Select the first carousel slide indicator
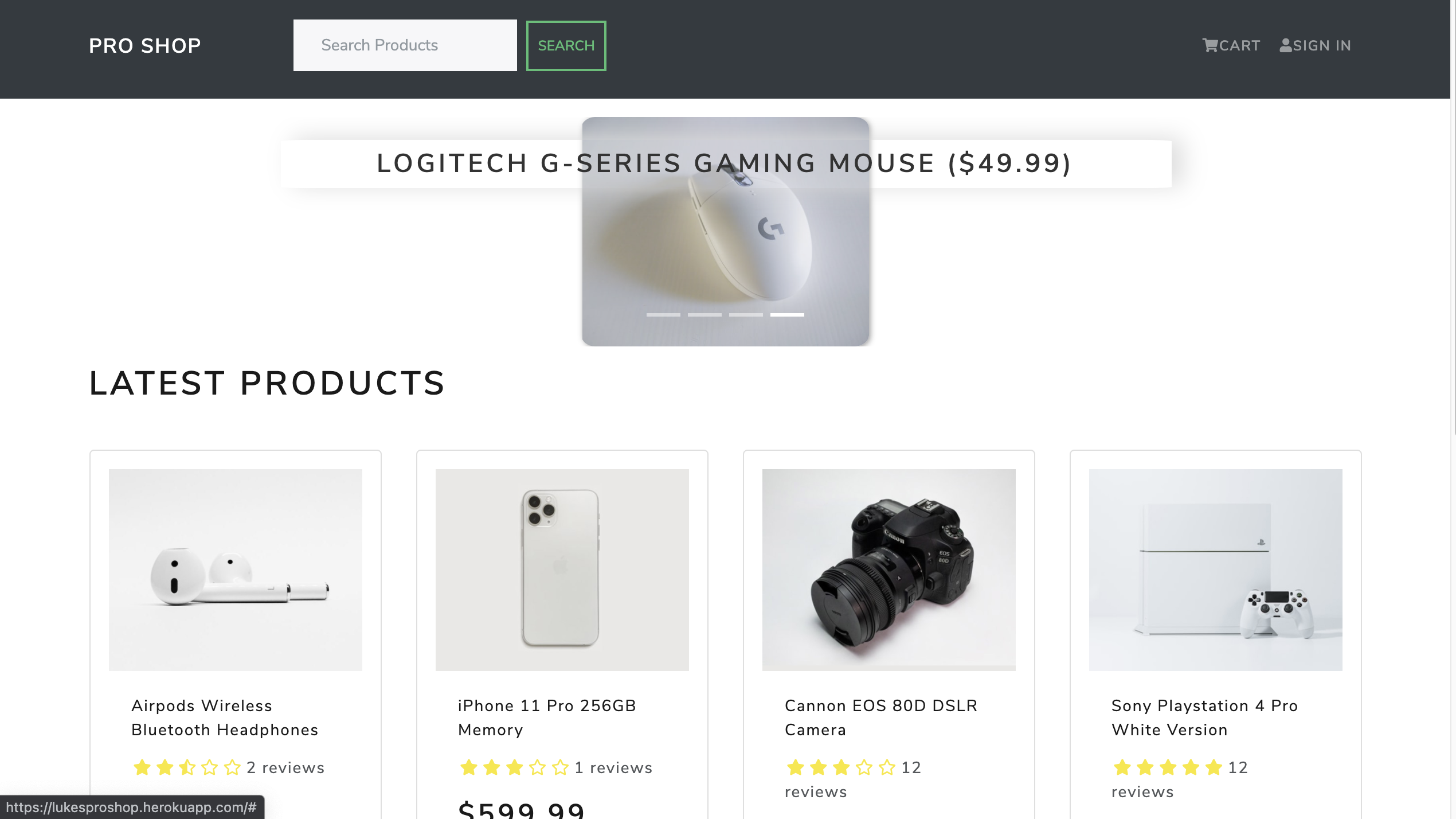Viewport: 1456px width, 819px height. tap(663, 315)
